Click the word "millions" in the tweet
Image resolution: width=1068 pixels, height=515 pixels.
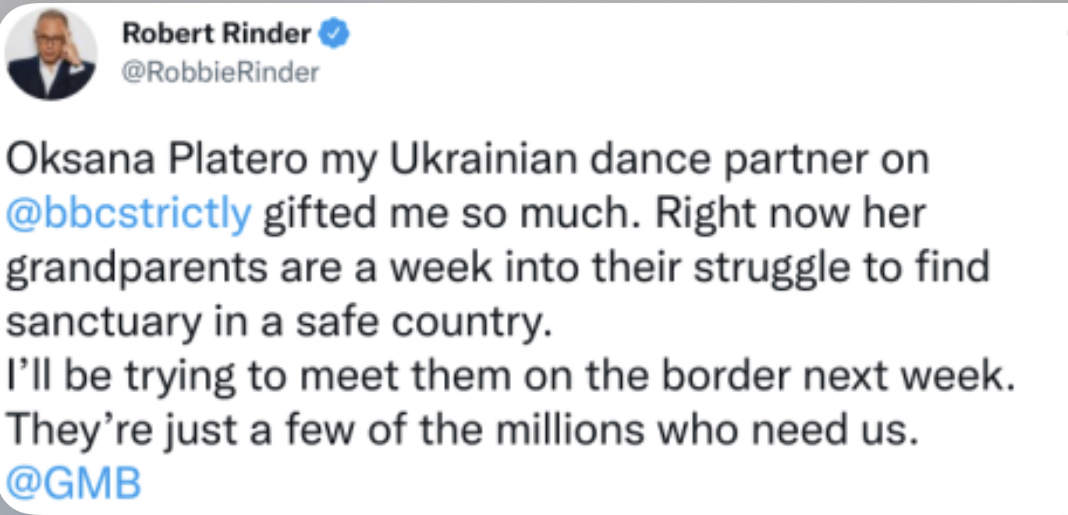576,430
